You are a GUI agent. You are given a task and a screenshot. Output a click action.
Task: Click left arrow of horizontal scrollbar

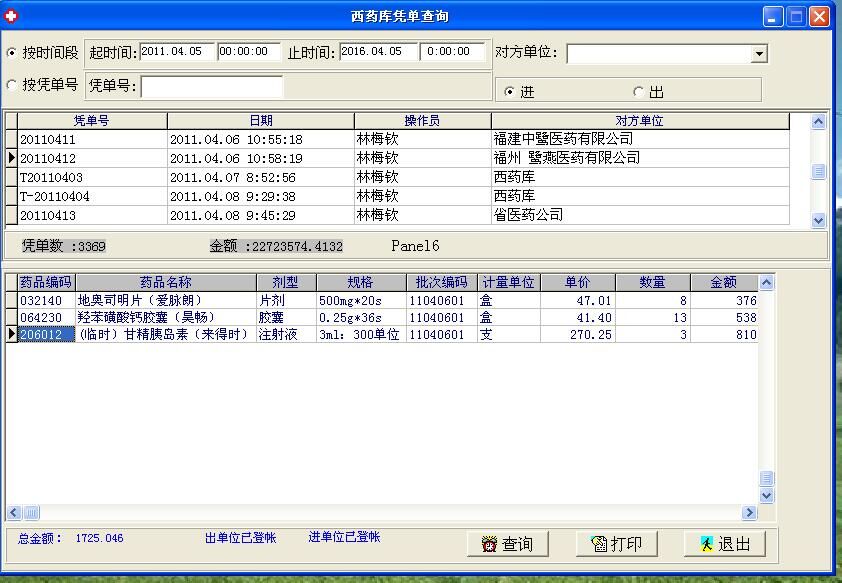(14, 513)
